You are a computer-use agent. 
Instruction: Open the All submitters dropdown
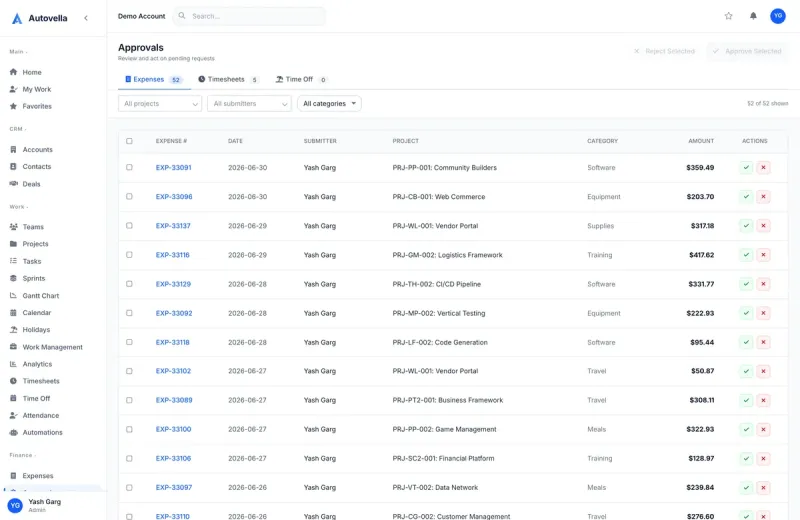pyautogui.click(x=249, y=104)
